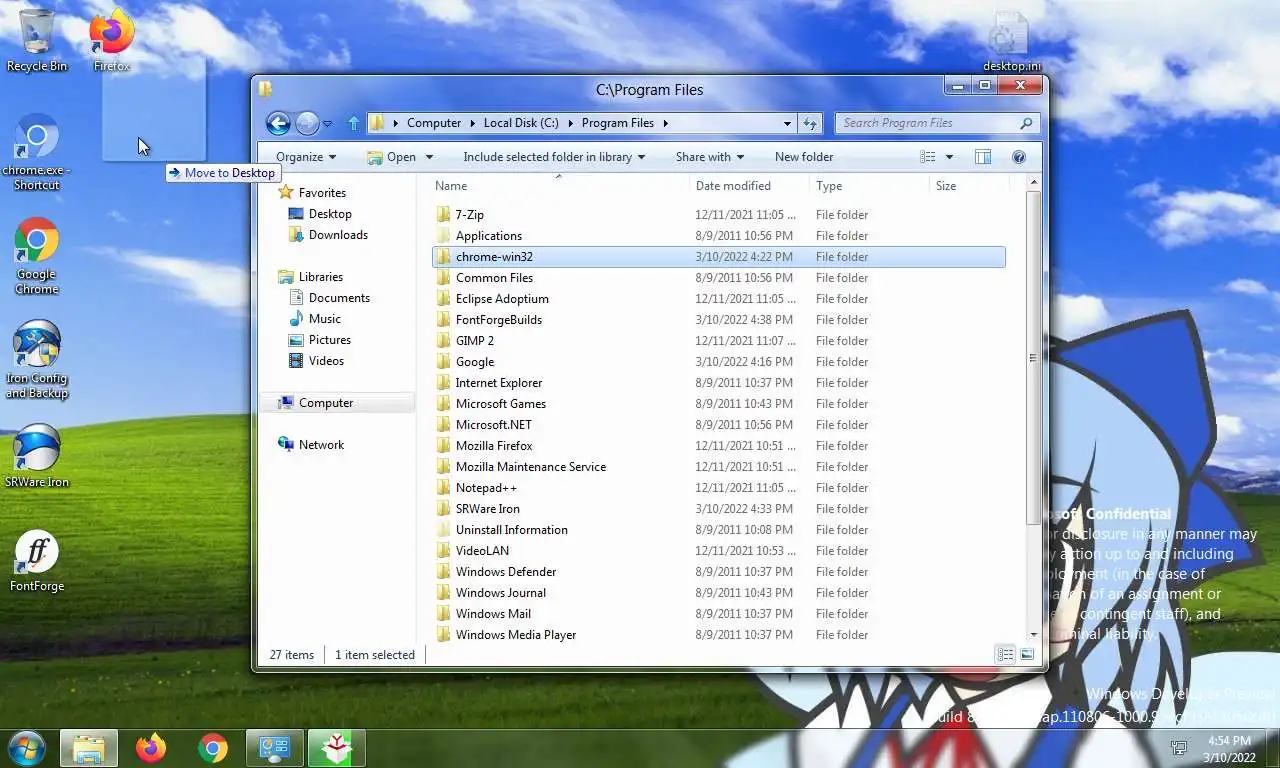Viewport: 1280px width, 768px height.
Task: Switch to large icons view in the status bar
Action: coord(1026,654)
